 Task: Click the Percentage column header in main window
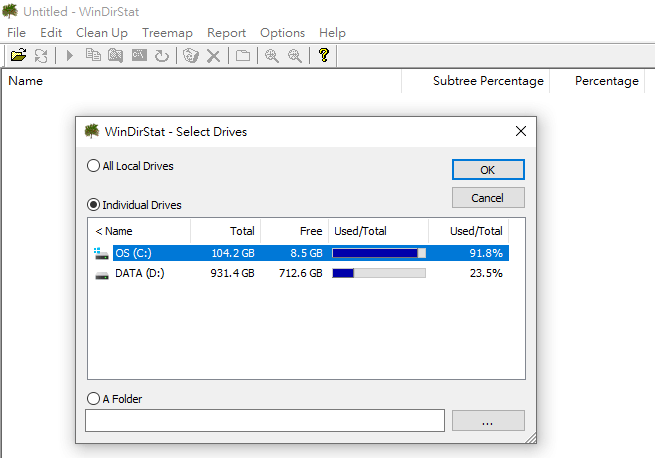597,81
